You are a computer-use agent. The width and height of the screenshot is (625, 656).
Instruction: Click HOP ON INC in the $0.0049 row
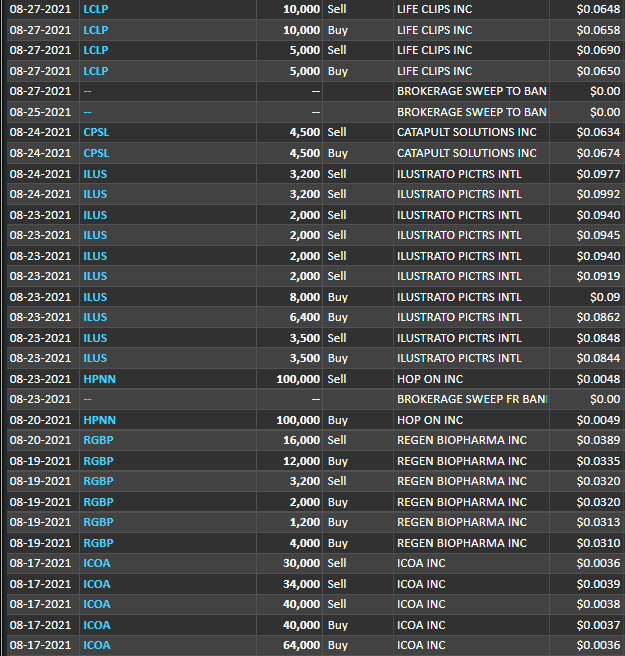tap(430, 420)
